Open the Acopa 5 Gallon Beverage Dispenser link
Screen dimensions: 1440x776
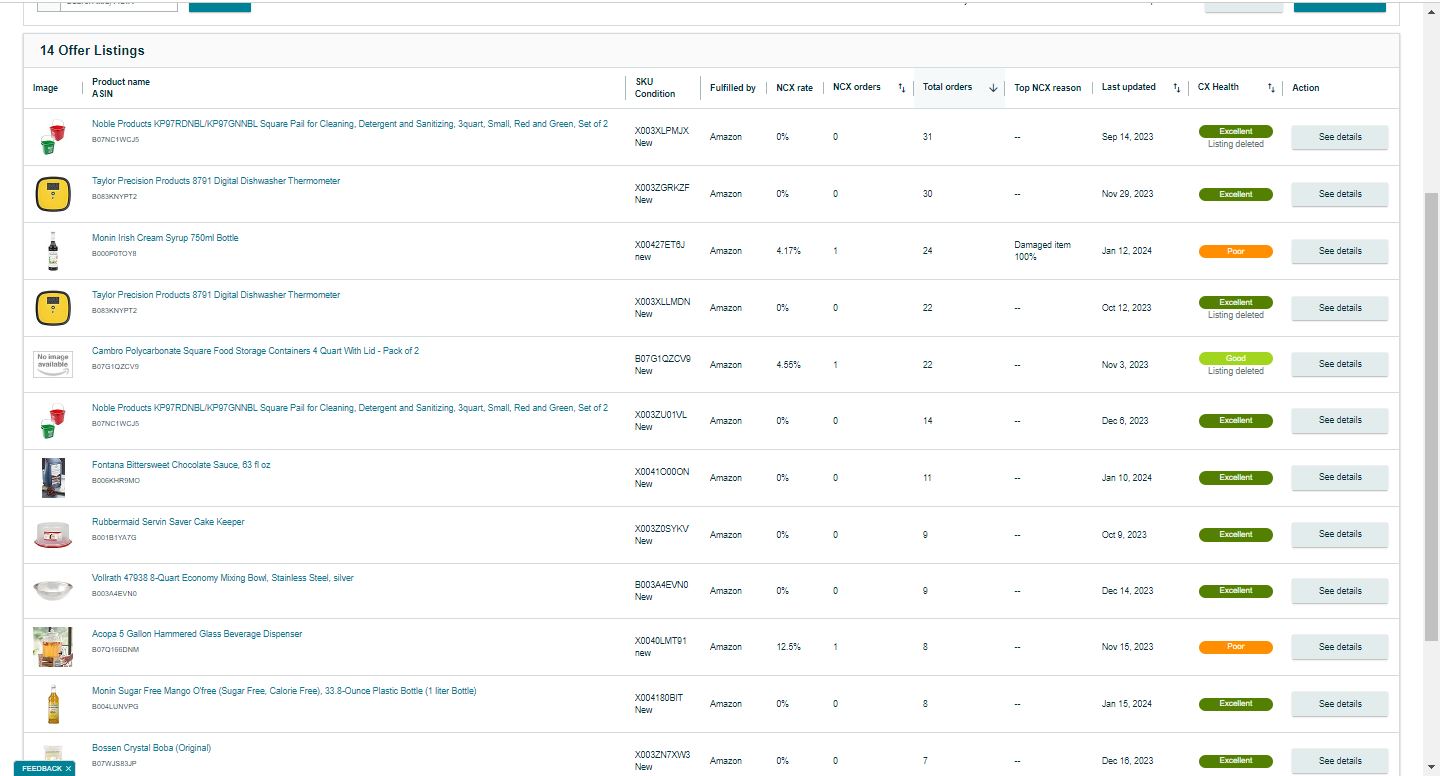tap(197, 634)
